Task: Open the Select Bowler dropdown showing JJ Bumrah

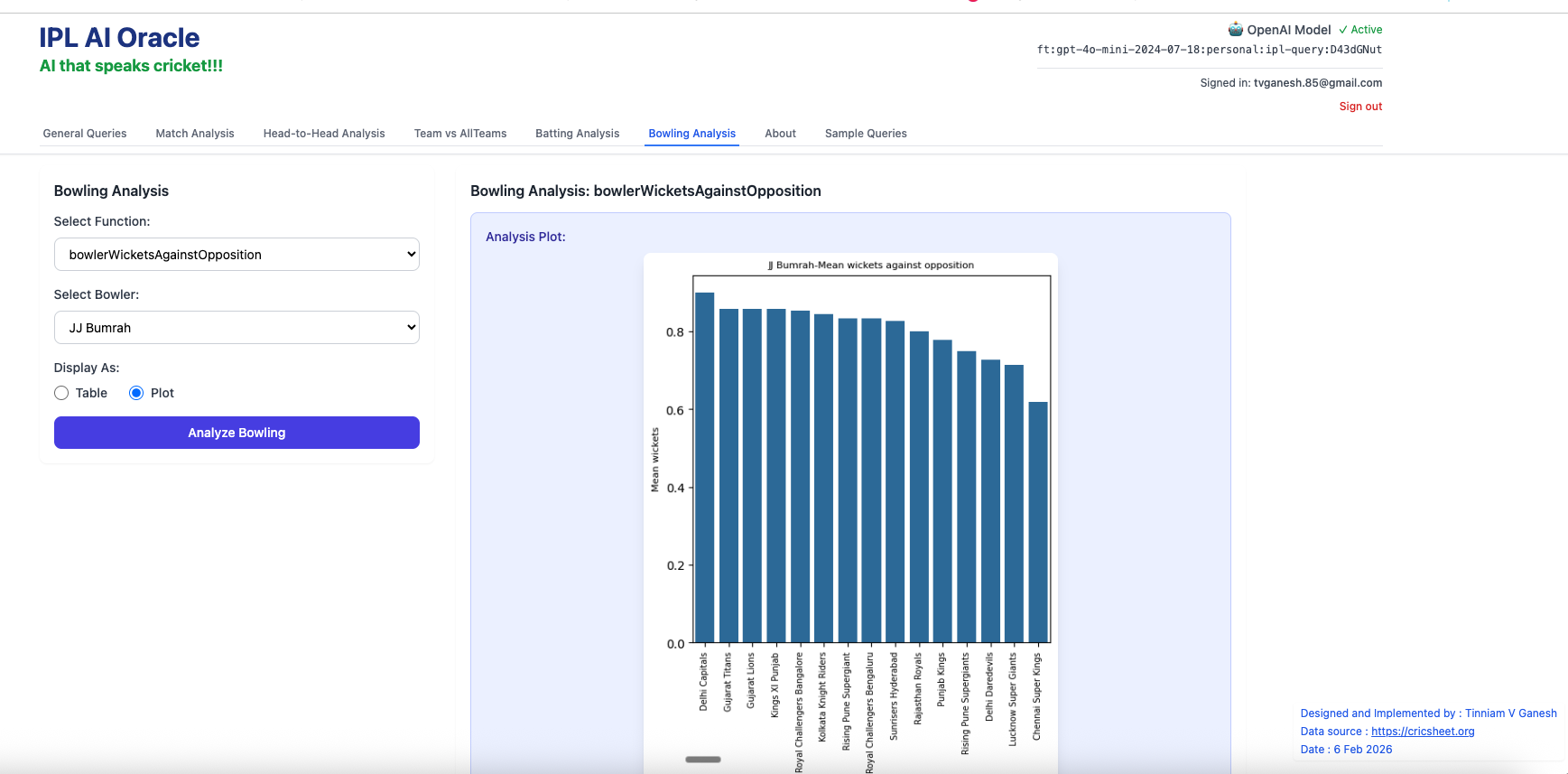Action: coord(237,328)
